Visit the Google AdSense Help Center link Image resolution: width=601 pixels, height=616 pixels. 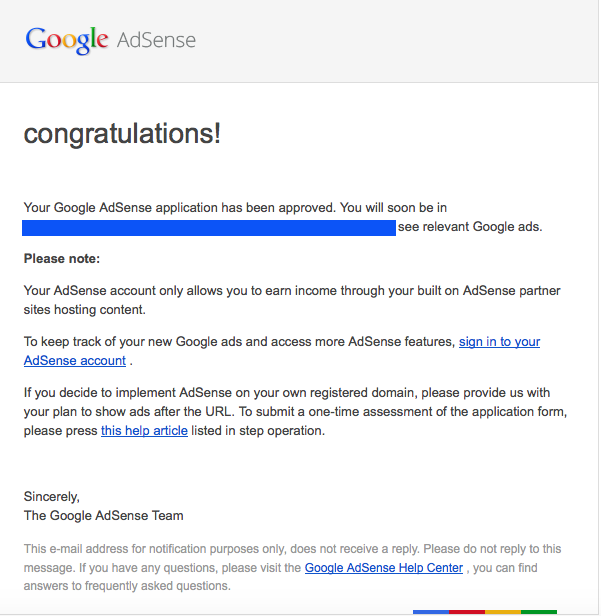tap(384, 568)
